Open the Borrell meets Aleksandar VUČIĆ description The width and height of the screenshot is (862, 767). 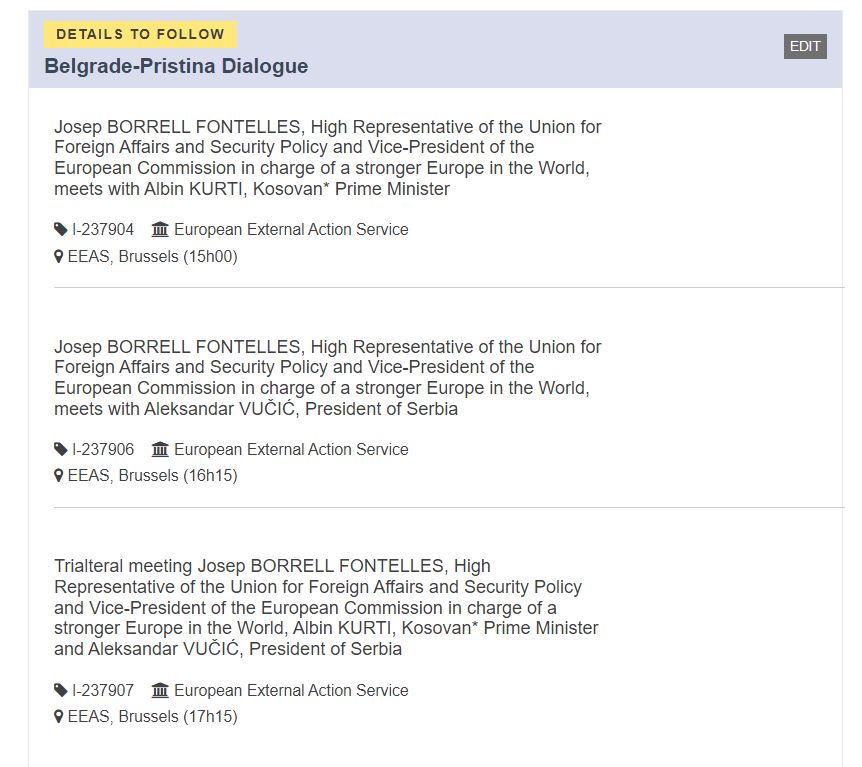pos(328,378)
